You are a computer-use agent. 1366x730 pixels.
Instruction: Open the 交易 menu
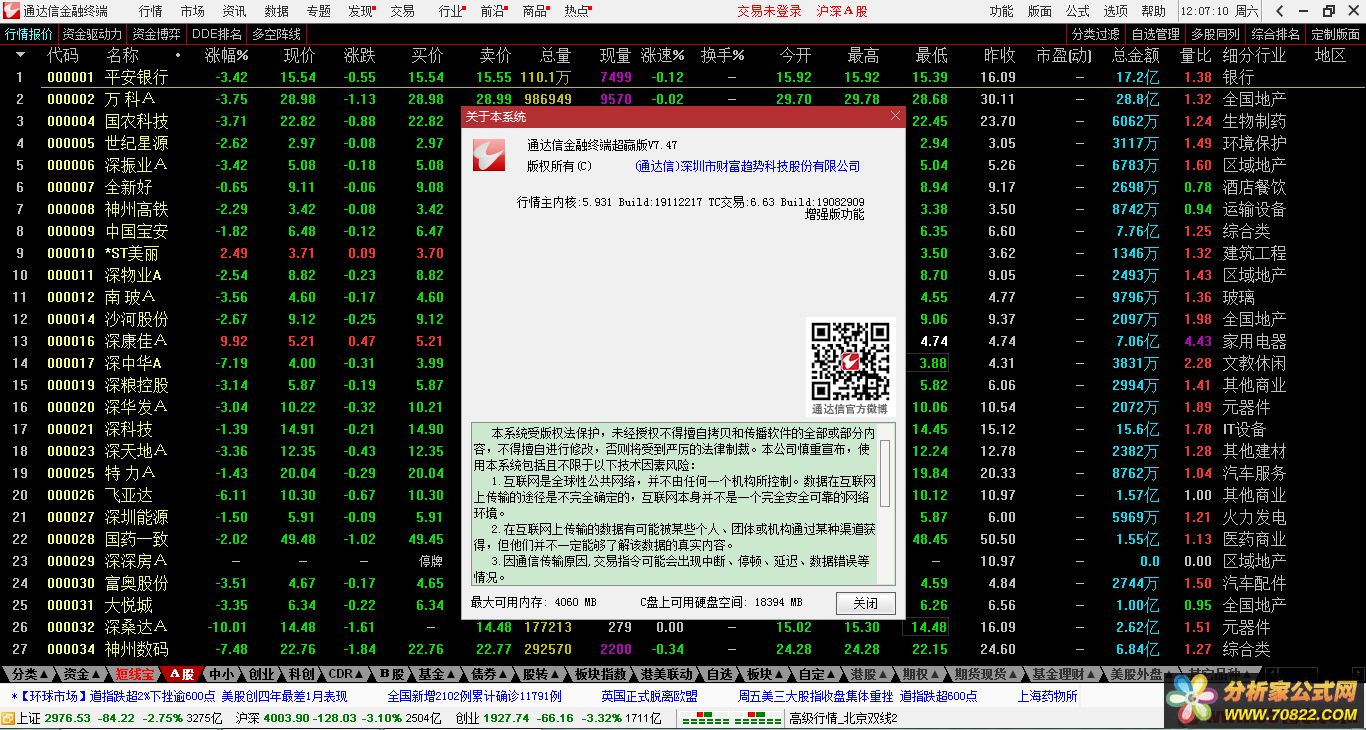tap(402, 11)
